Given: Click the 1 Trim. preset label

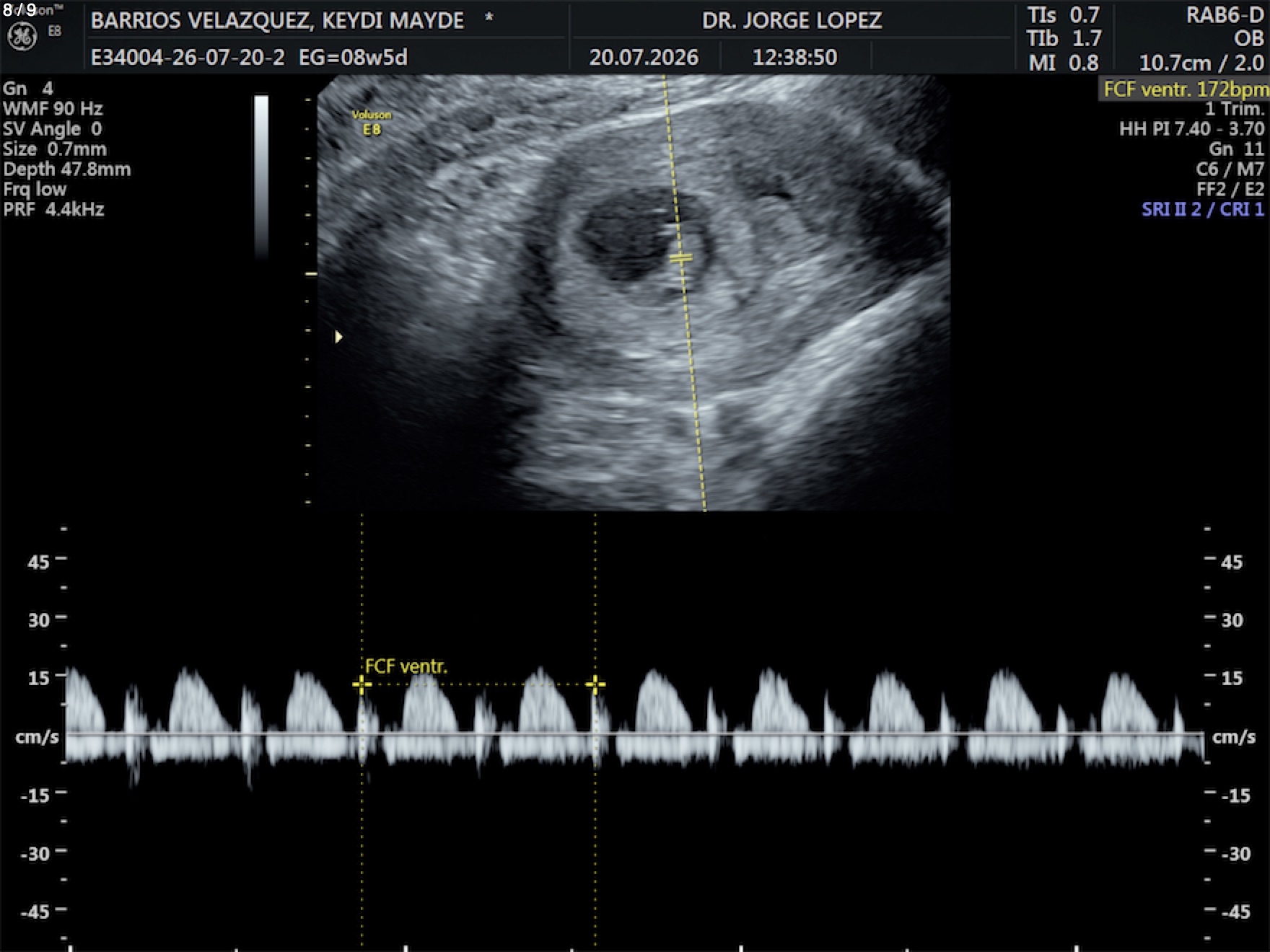Looking at the screenshot, I should (1235, 110).
